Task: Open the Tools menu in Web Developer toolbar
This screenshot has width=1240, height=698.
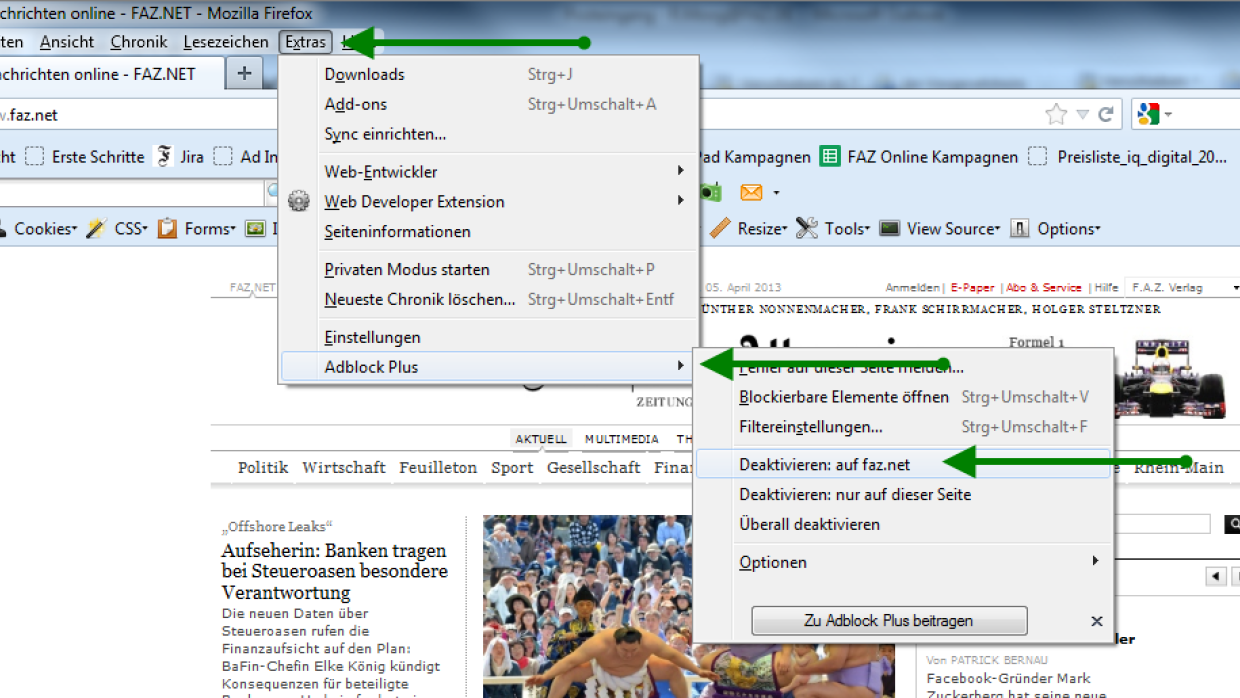Action: [x=833, y=229]
